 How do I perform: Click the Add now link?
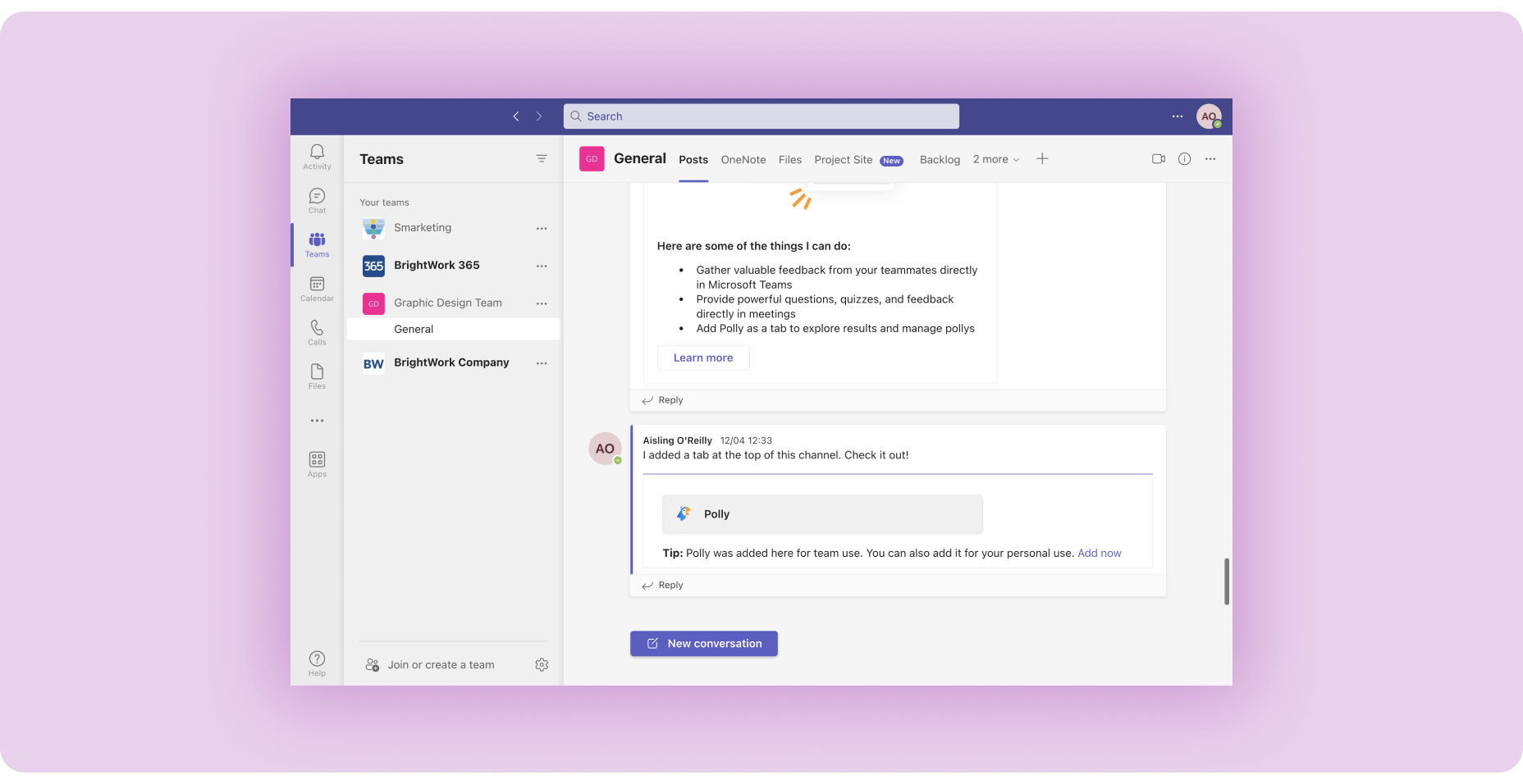pyautogui.click(x=1099, y=554)
